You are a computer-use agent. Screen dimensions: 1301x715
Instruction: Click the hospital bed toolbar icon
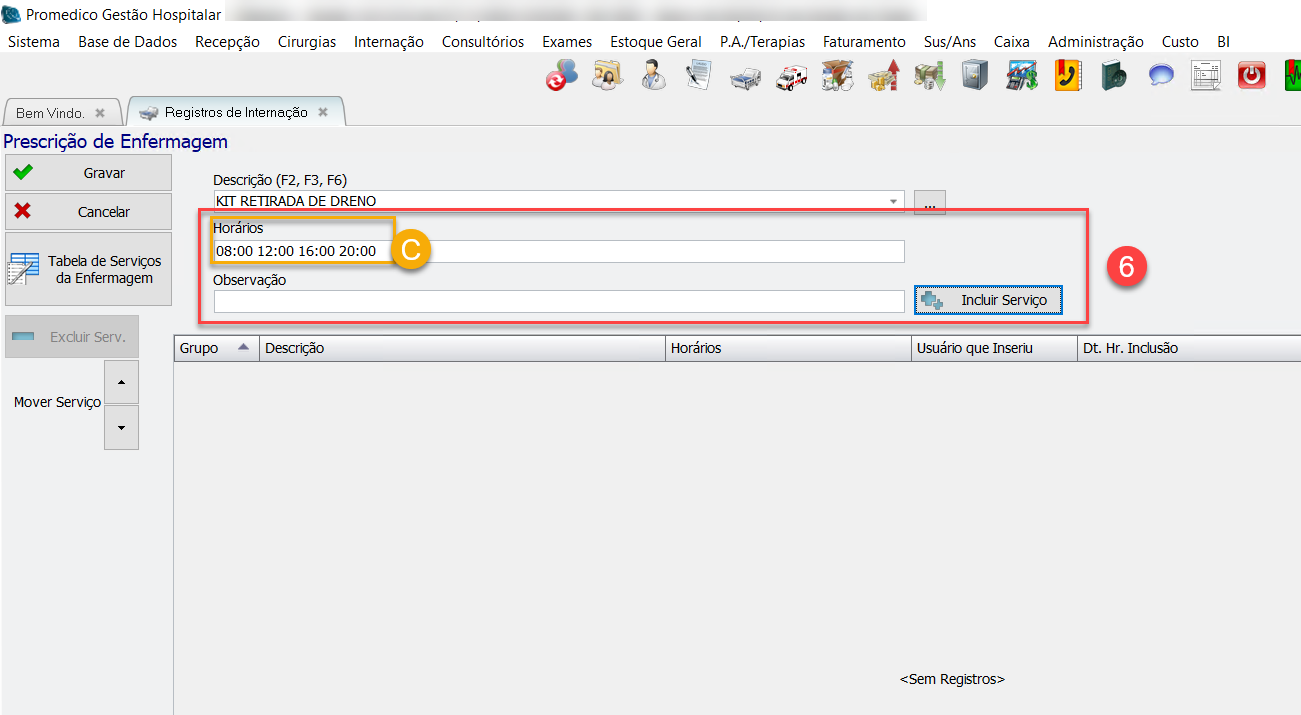coord(745,76)
